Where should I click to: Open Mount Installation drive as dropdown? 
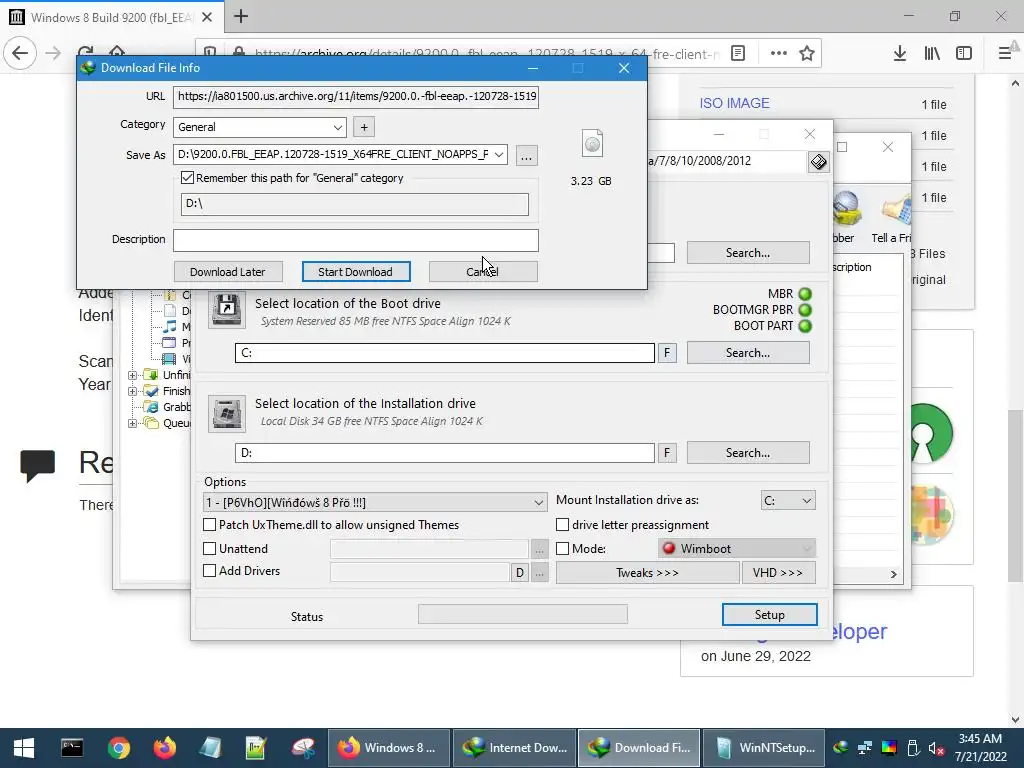(x=788, y=501)
